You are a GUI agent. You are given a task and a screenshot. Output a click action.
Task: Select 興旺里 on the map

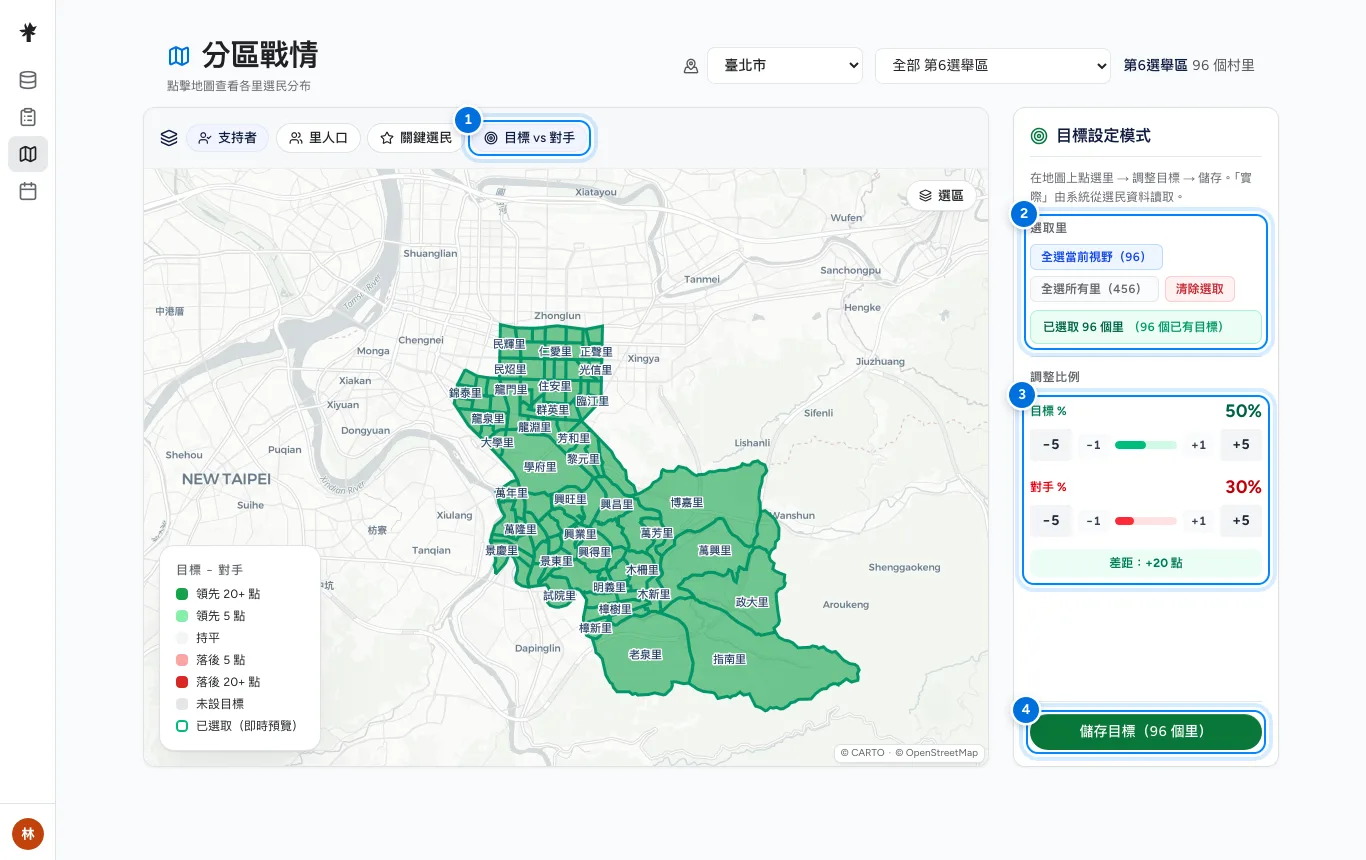[x=570, y=499]
